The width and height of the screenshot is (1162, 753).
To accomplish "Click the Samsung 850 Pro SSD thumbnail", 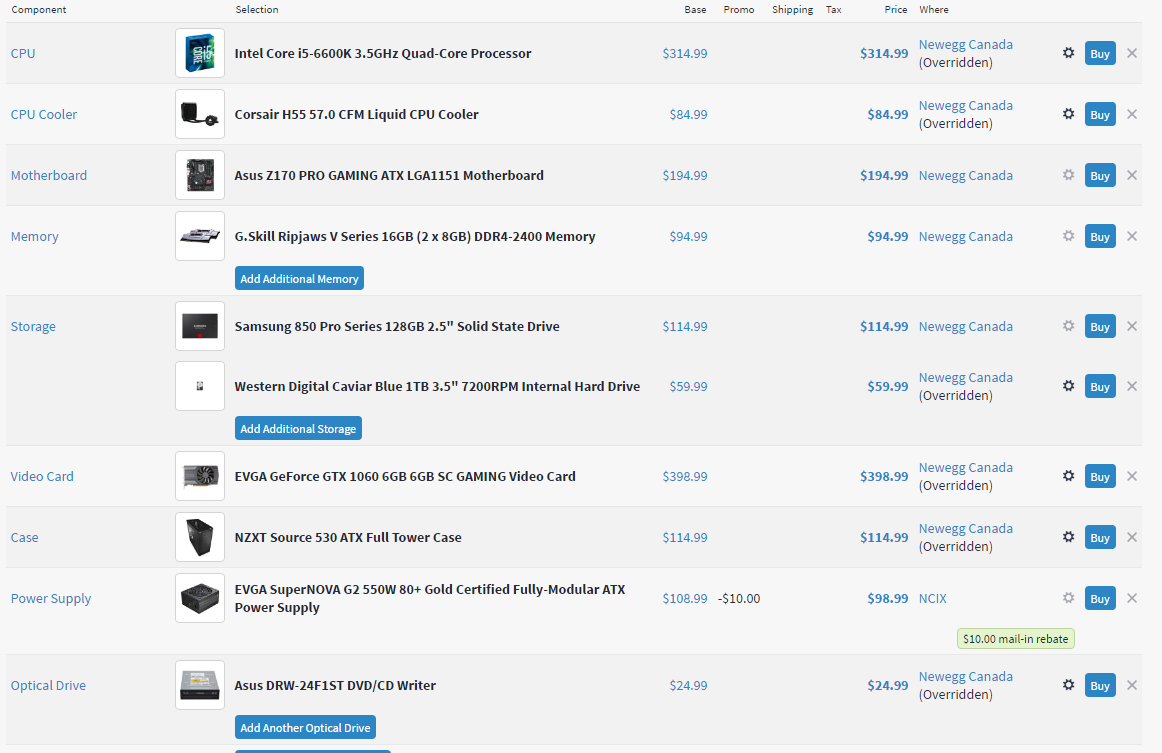I will 200,326.
